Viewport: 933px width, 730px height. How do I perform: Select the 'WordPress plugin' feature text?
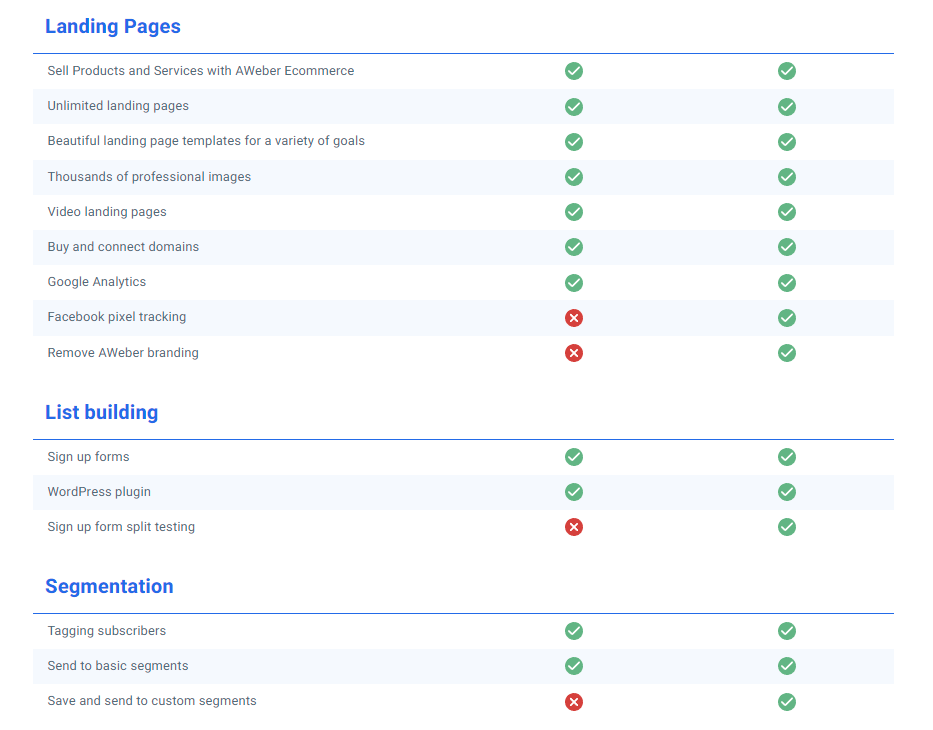(99, 492)
